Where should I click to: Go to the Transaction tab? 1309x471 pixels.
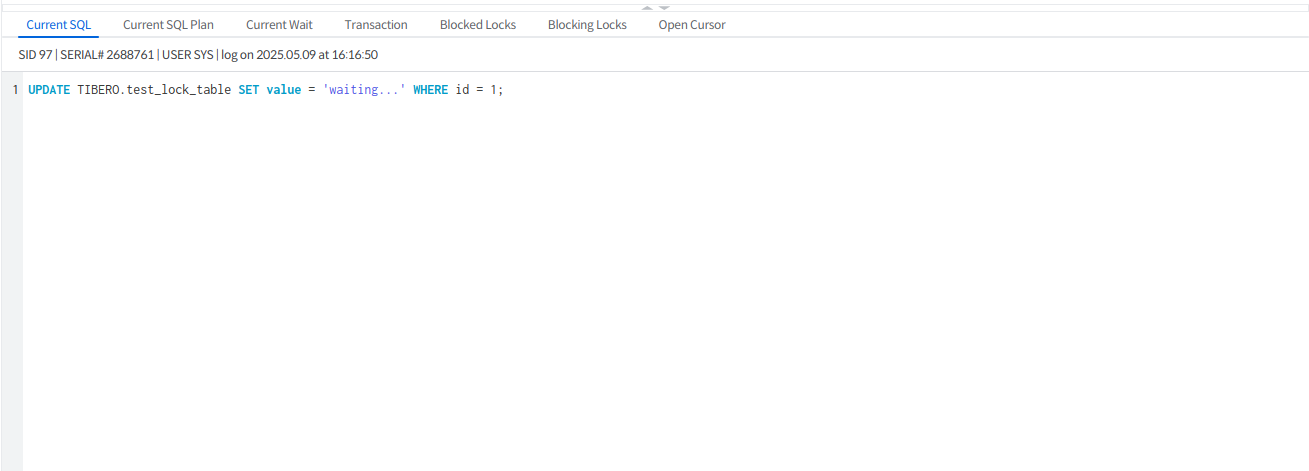pos(376,25)
